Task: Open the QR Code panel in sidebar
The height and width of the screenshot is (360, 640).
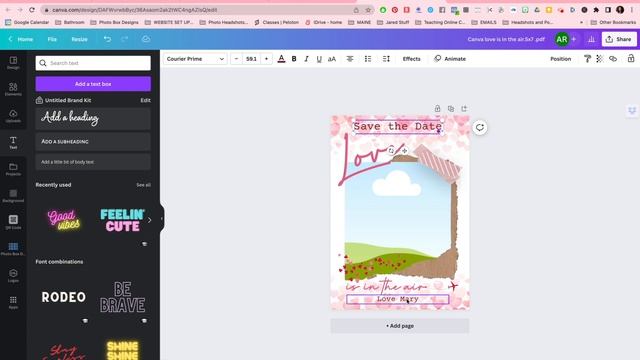Action: (13, 222)
